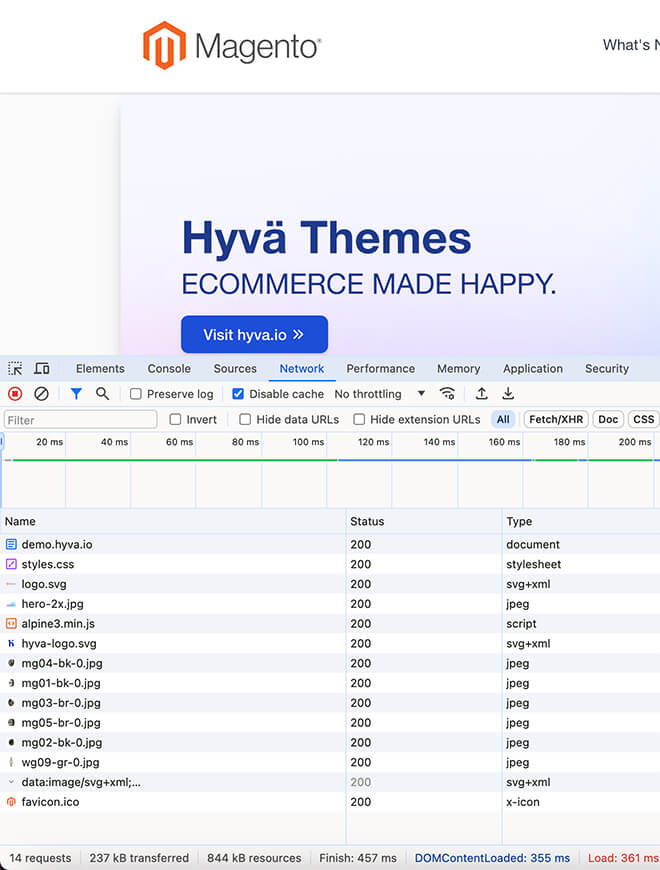Image resolution: width=660 pixels, height=870 pixels.
Task: Click the 14 requests status entry
Action: click(40, 858)
